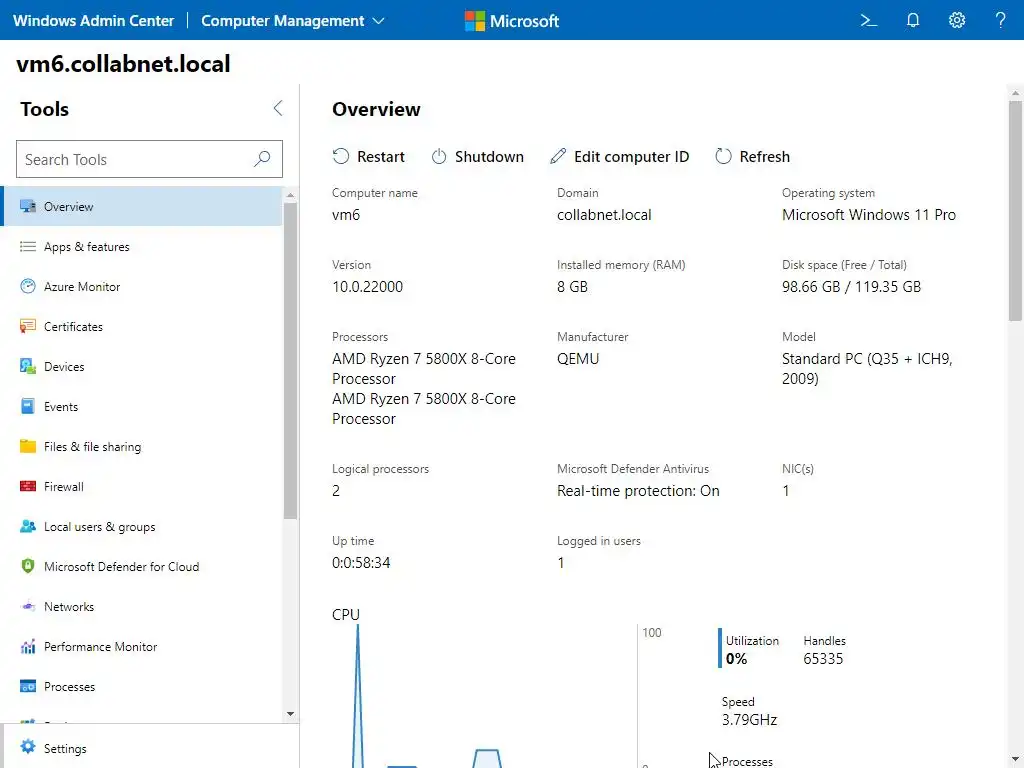Click the Shutdown power icon
Image resolution: width=1024 pixels, height=768 pixels.
pos(439,156)
